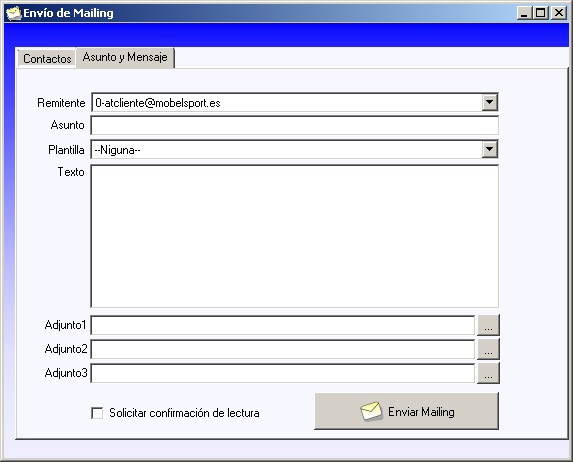Click the Adjunto1 path field

pyautogui.click(x=283, y=325)
